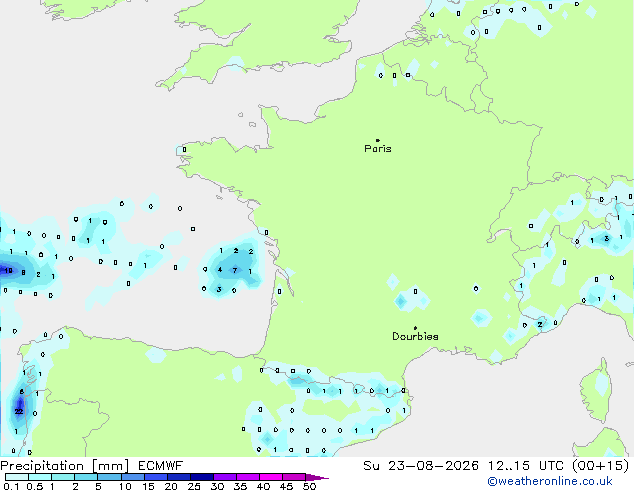
Task: Pick the 0.1–0.5 mm lightest legend swatch
Action: pyautogui.click(x=17, y=477)
